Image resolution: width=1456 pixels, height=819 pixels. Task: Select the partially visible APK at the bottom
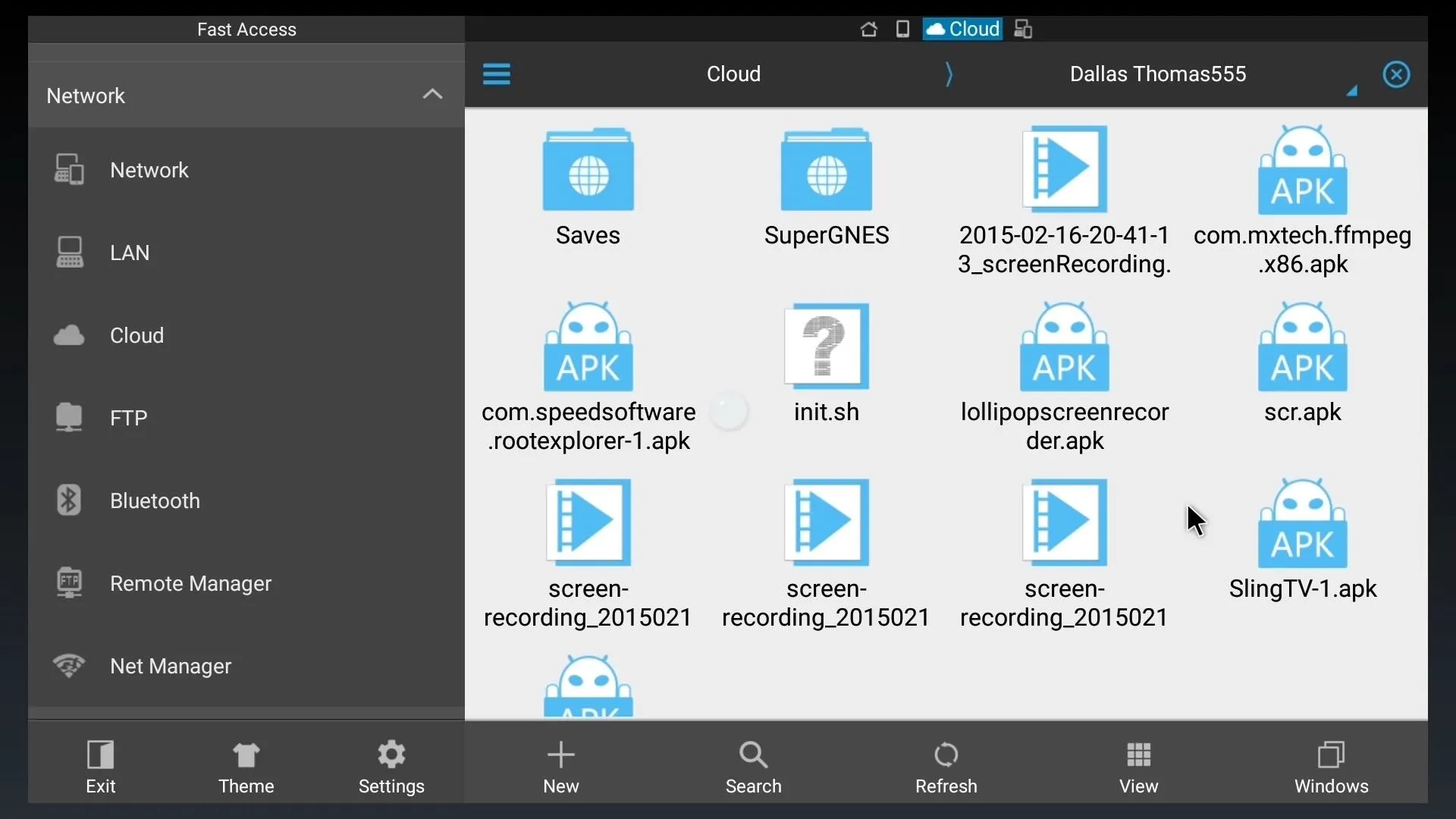(x=588, y=686)
